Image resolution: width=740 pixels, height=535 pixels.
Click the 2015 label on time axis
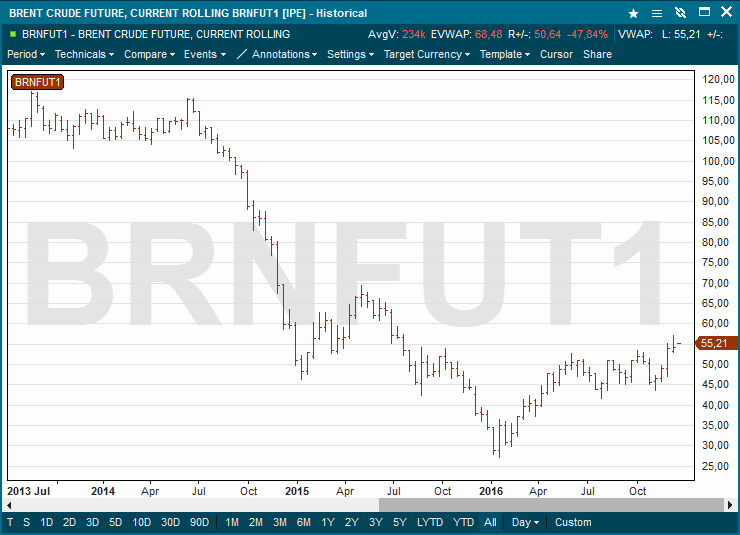tap(297, 491)
